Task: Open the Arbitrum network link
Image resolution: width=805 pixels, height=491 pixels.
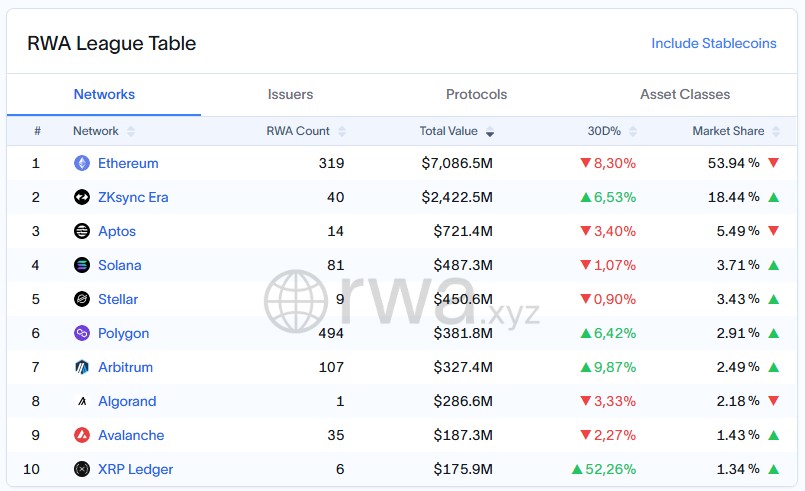Action: pos(125,367)
